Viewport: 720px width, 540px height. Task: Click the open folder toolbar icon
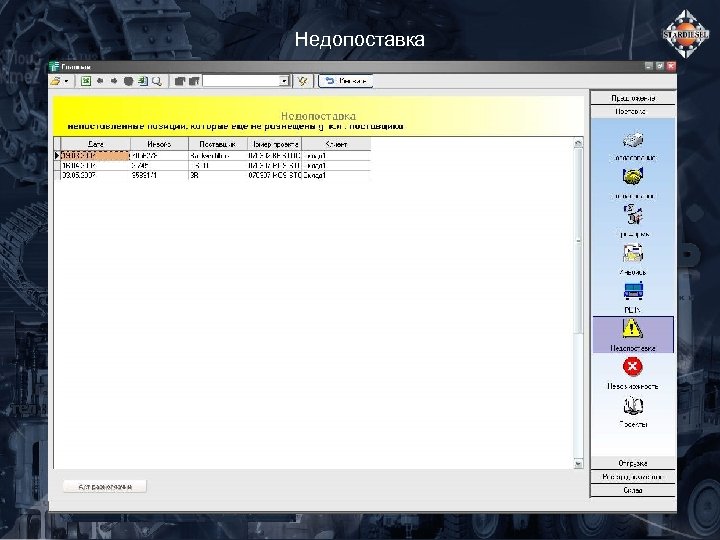pyautogui.click(x=56, y=81)
